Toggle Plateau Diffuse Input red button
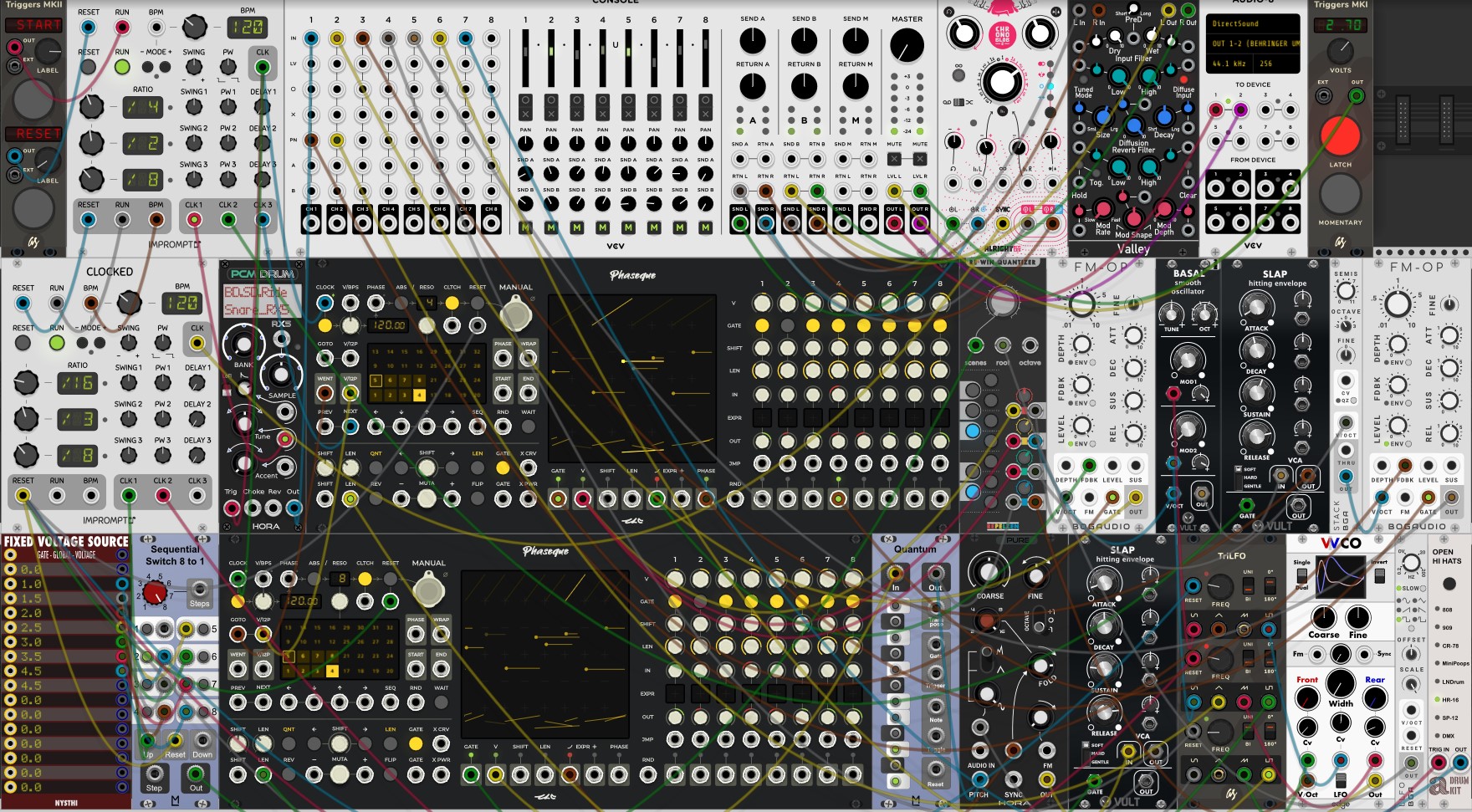 [x=1183, y=80]
